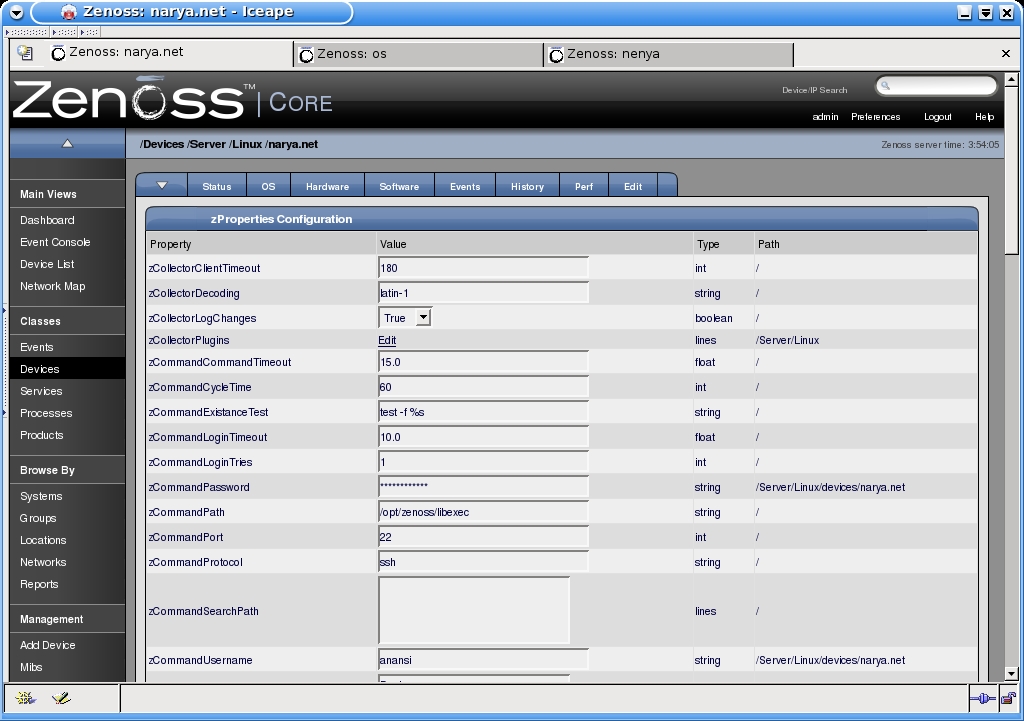Open the Software tab
This screenshot has height=721, width=1024.
coord(399,186)
